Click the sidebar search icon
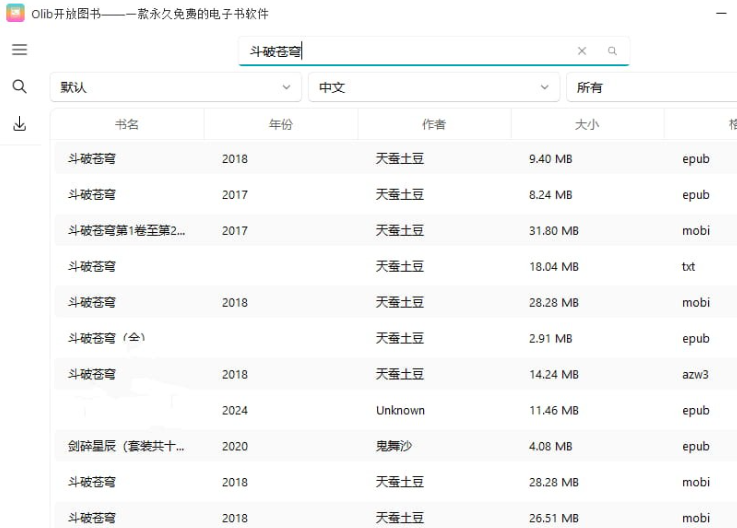Screen dimensions: 737x528 coord(19,87)
